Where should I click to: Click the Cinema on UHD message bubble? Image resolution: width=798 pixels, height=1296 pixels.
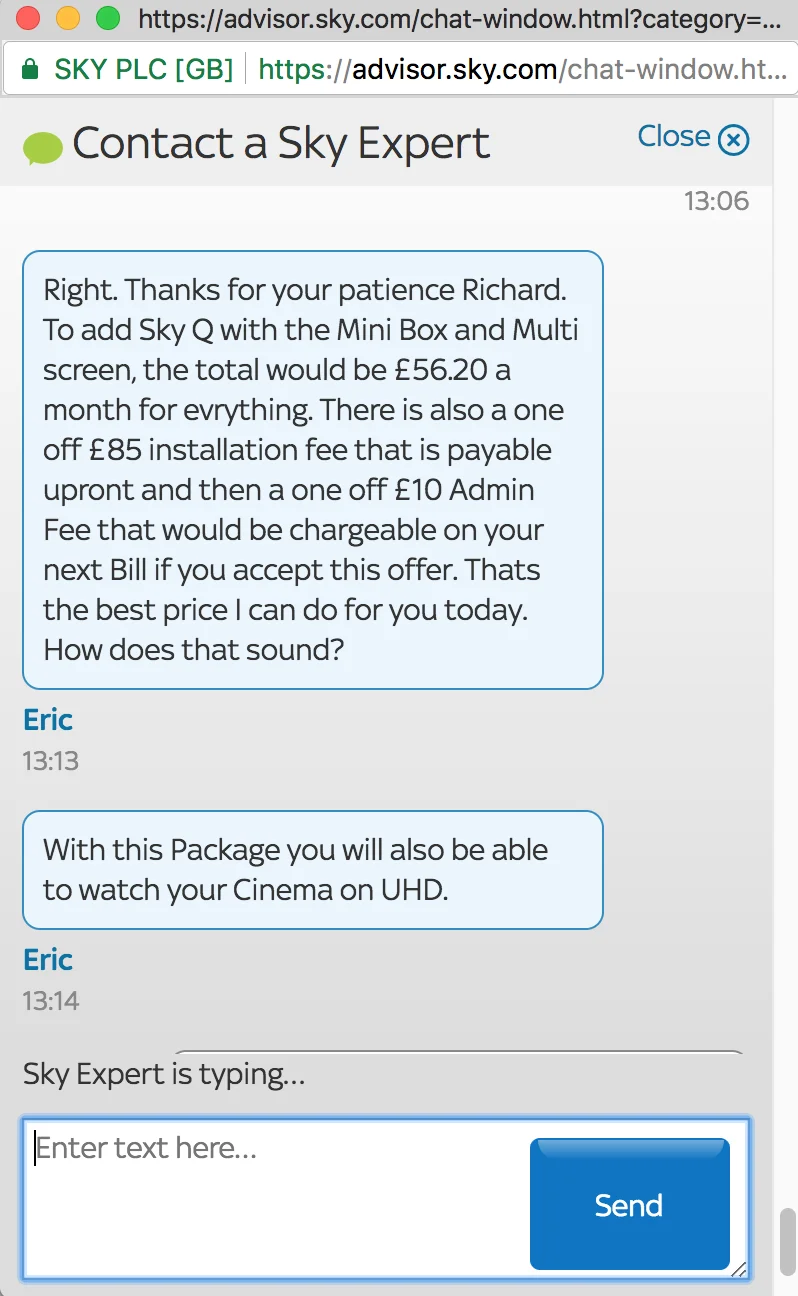313,870
